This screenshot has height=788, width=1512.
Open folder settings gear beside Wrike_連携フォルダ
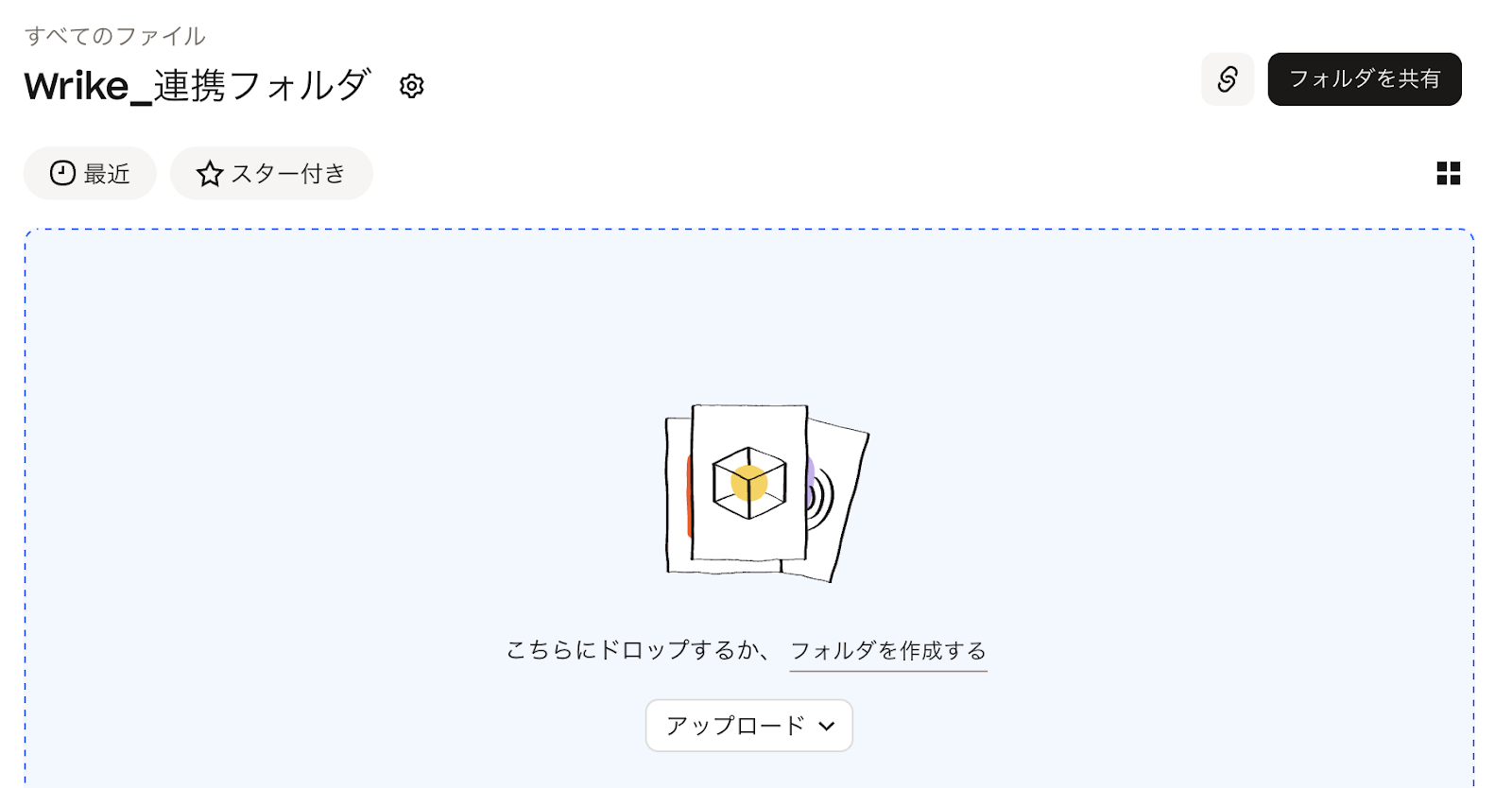411,86
